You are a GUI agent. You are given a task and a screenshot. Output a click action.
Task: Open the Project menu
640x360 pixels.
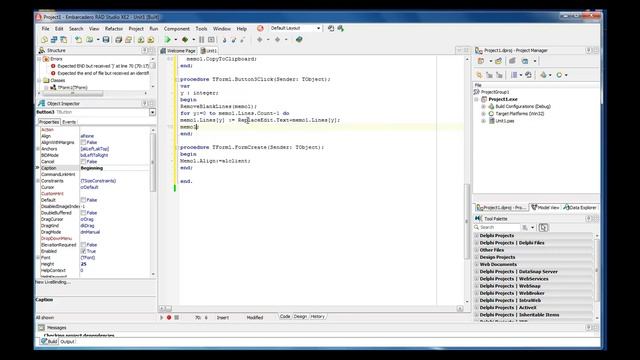pyautogui.click(x=136, y=29)
